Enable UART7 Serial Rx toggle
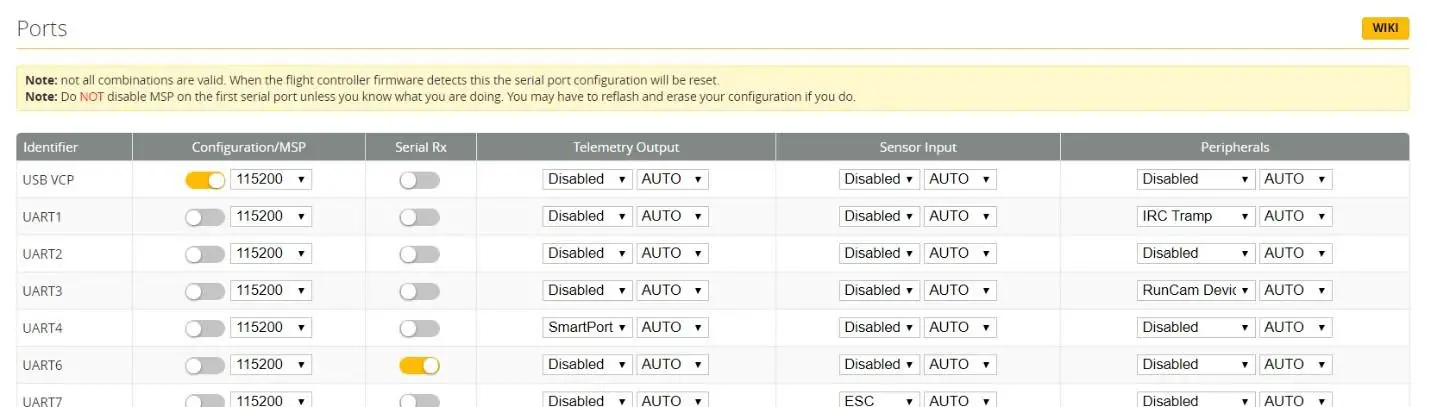 click(x=419, y=401)
